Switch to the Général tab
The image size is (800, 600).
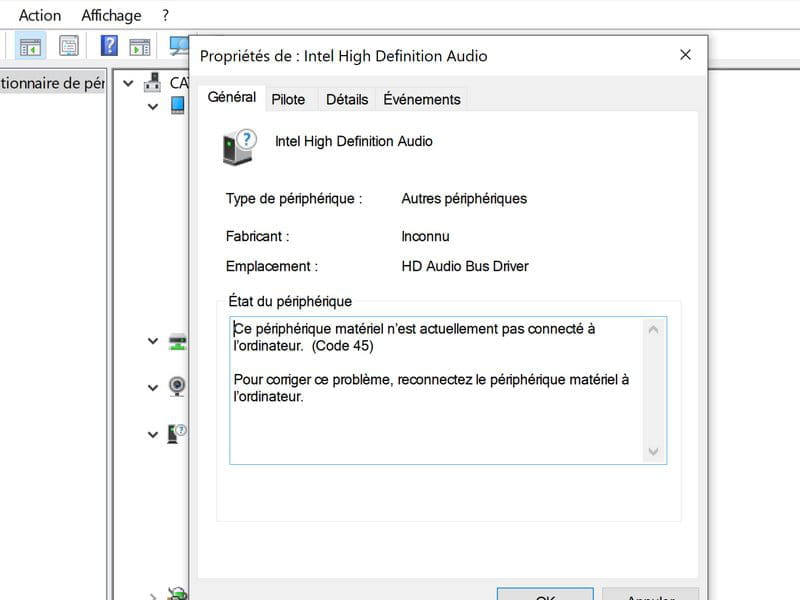232,97
